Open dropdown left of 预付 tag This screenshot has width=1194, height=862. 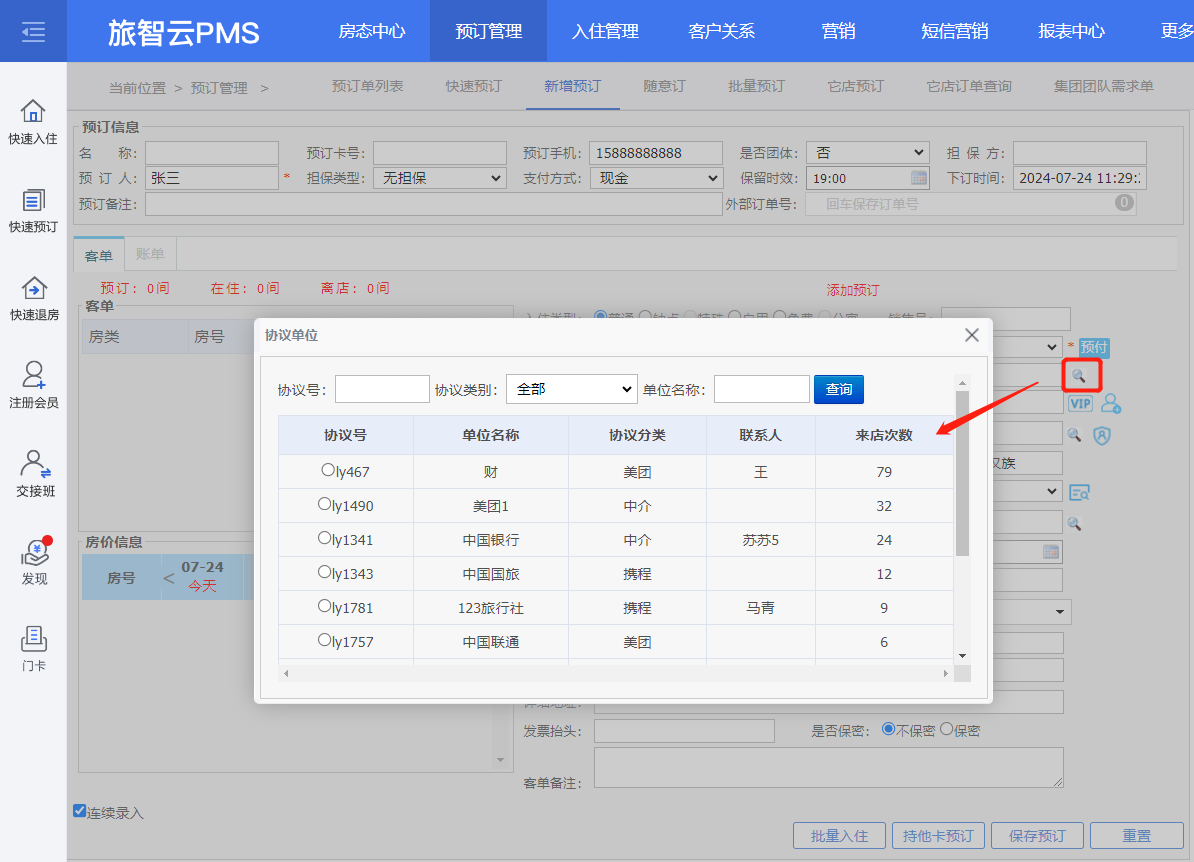point(1052,347)
